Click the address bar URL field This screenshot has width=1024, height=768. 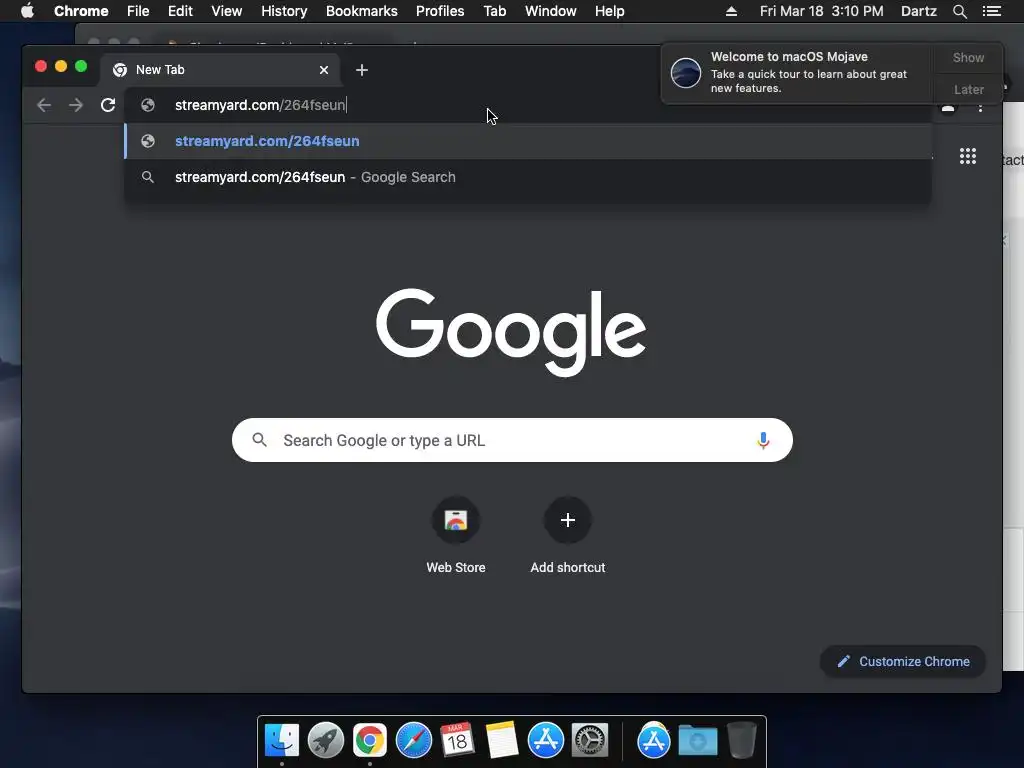tap(528, 105)
